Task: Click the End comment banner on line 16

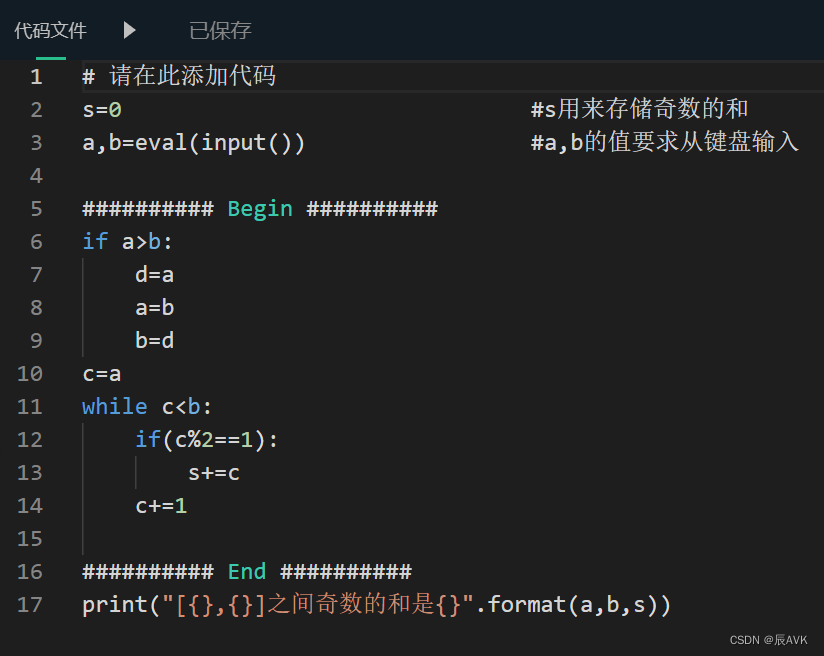Action: (246, 571)
